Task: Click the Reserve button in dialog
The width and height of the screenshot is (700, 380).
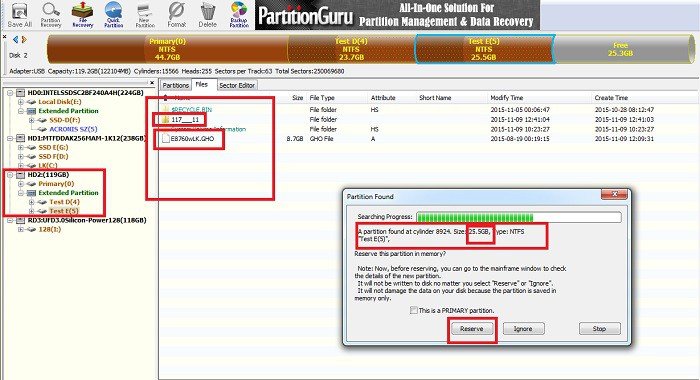Action: pyautogui.click(x=471, y=329)
